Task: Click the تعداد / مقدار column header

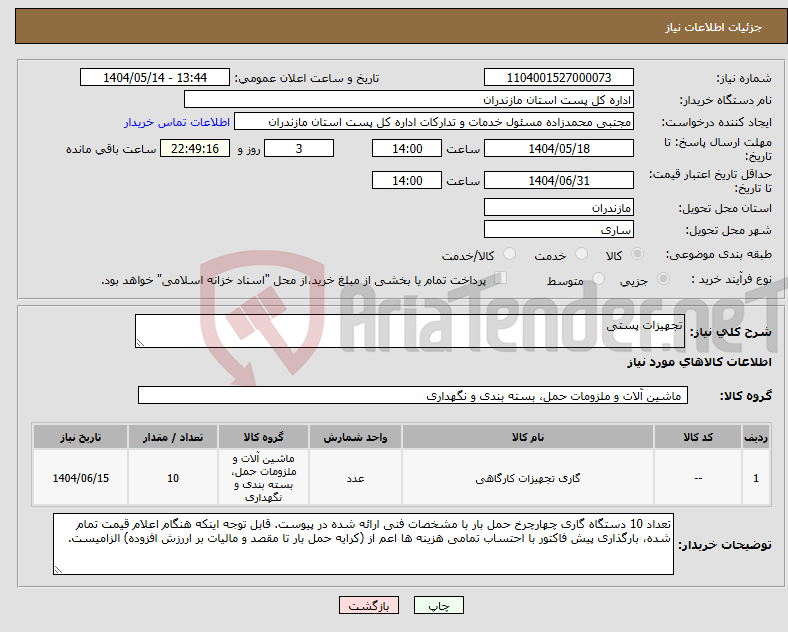Action: [x=173, y=437]
